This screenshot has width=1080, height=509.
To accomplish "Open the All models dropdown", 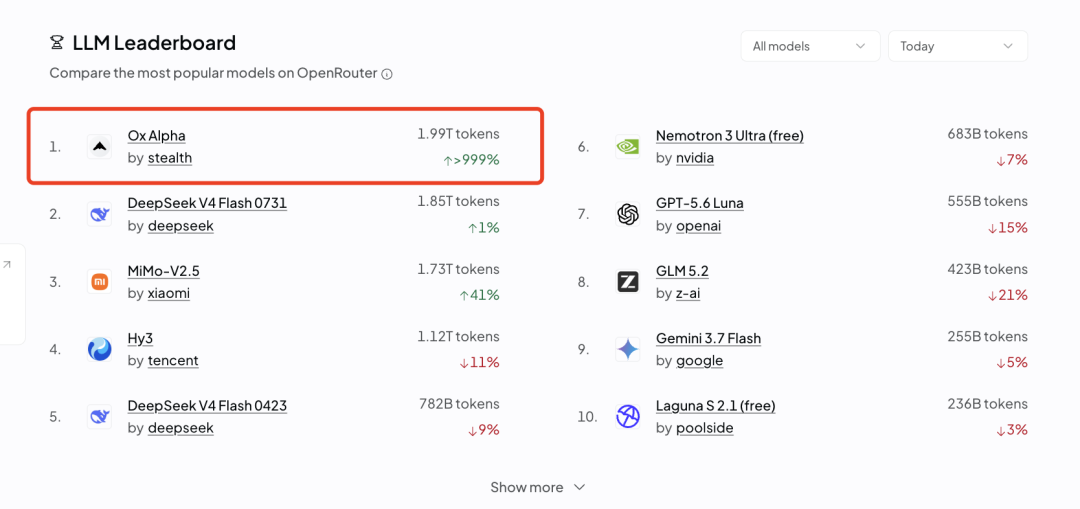I will [811, 46].
